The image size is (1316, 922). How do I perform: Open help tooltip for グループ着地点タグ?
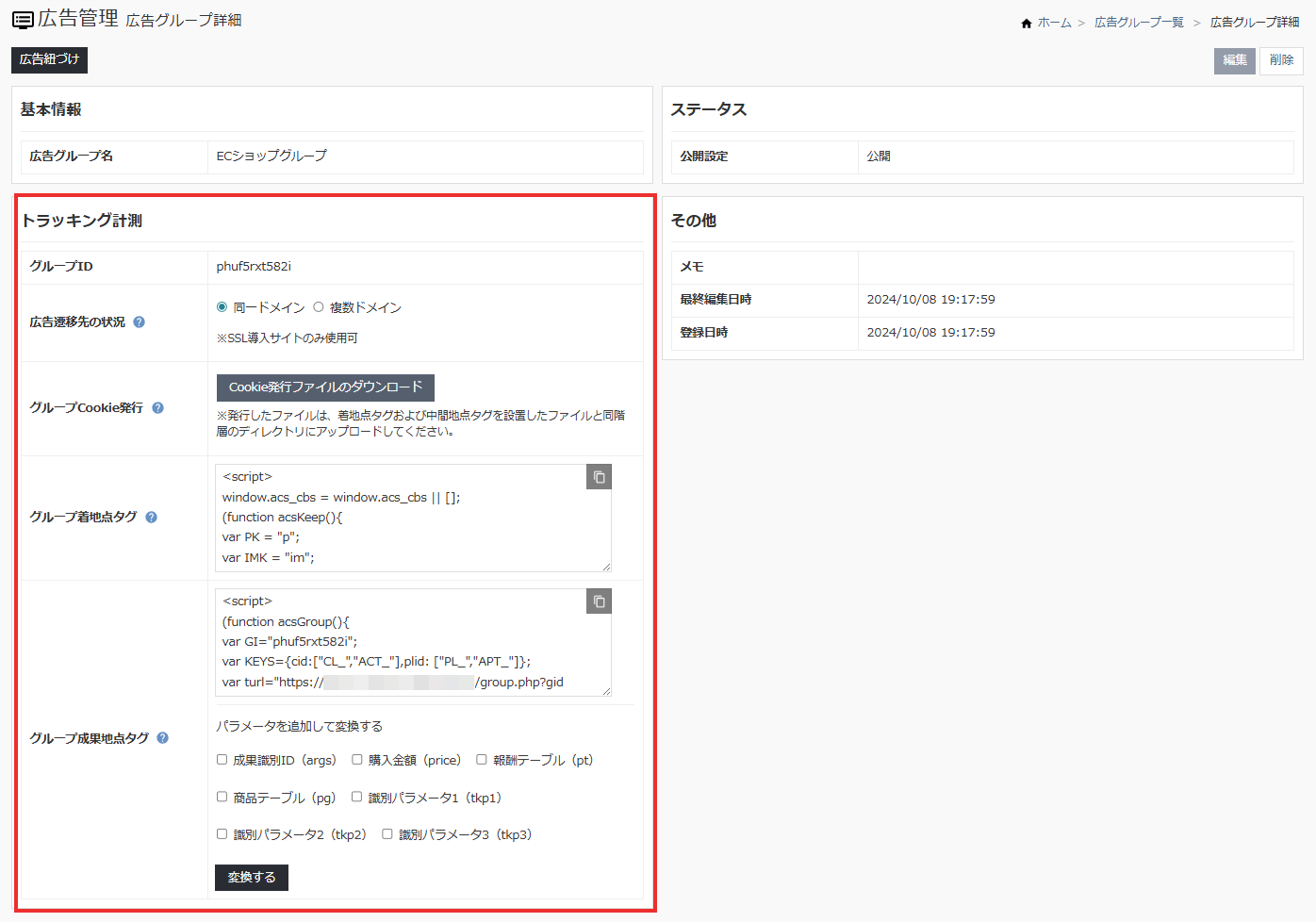tap(152, 518)
